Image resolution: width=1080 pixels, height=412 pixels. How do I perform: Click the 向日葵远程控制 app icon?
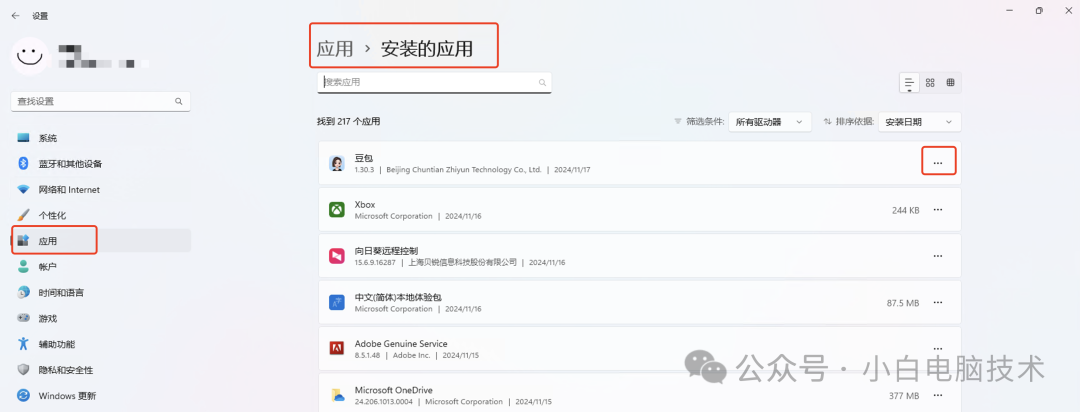337,256
